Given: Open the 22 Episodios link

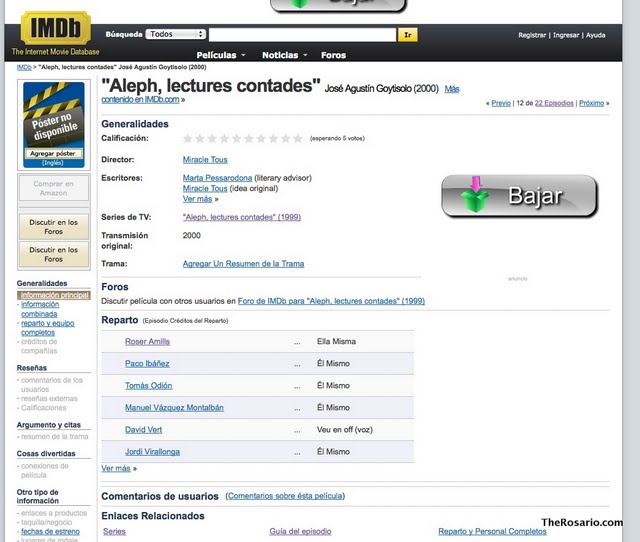Looking at the screenshot, I should click(554, 103).
